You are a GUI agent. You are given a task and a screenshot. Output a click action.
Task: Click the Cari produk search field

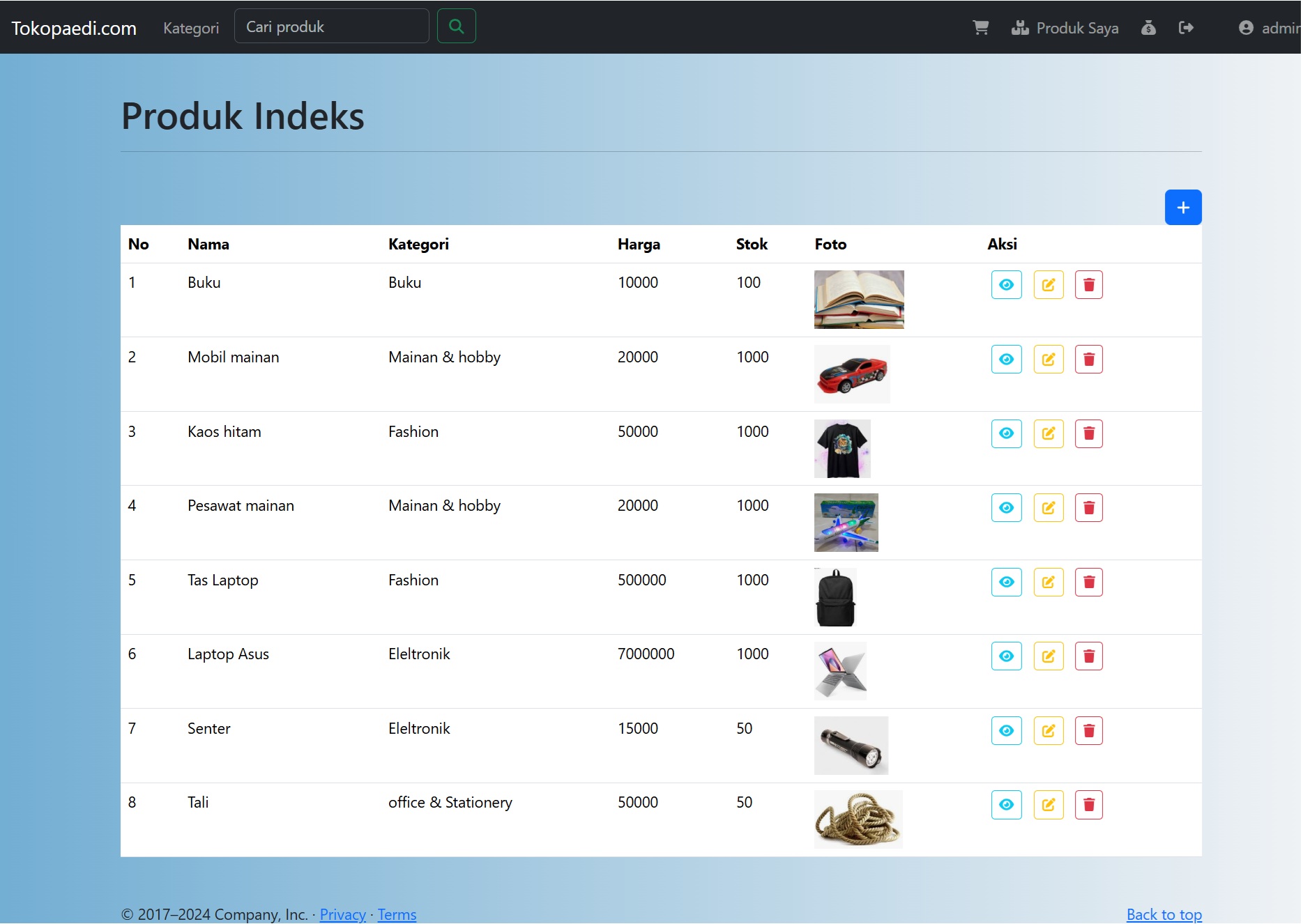coord(332,26)
